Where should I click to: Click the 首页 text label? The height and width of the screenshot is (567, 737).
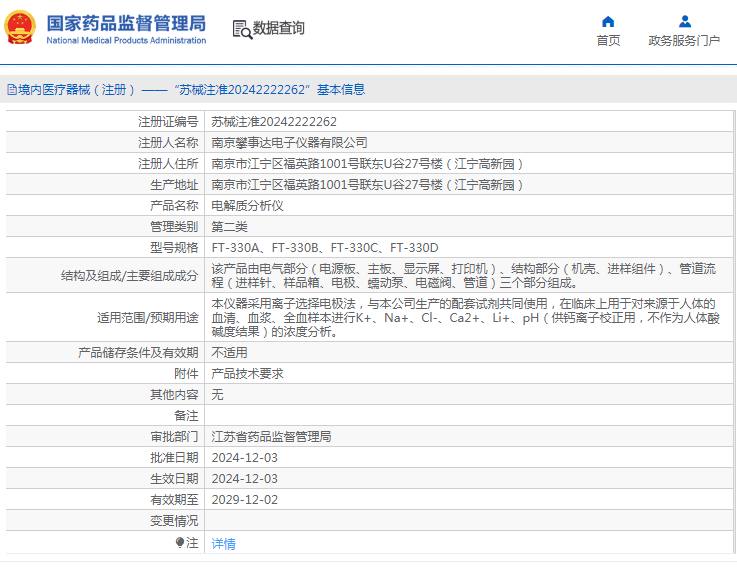608,40
